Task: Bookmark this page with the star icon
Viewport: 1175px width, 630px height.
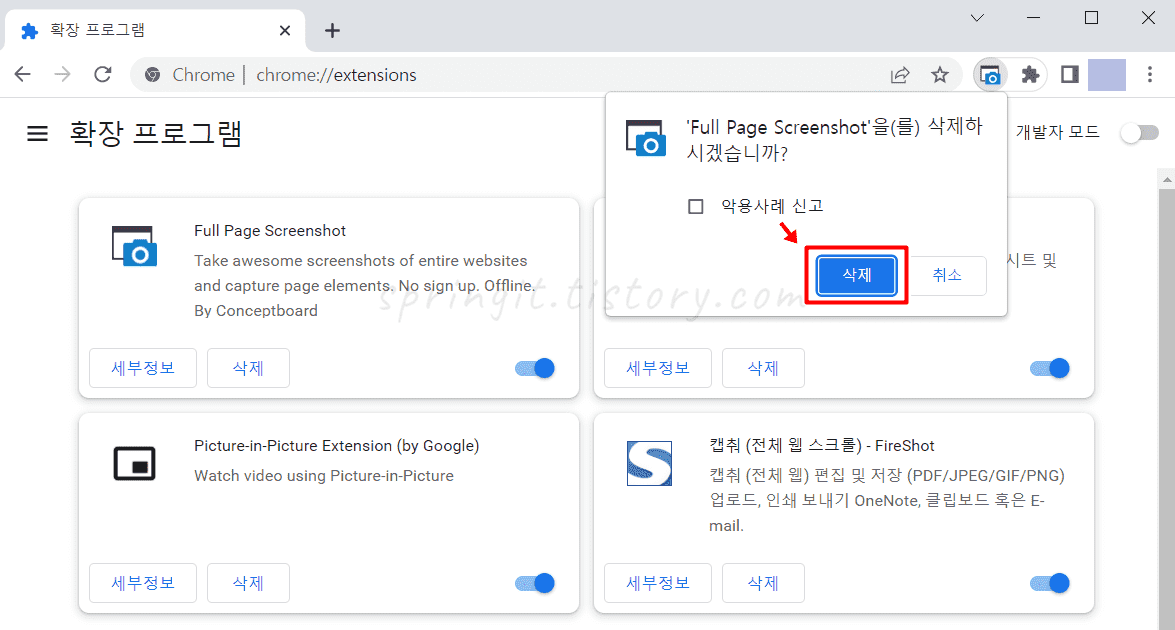Action: (940, 75)
